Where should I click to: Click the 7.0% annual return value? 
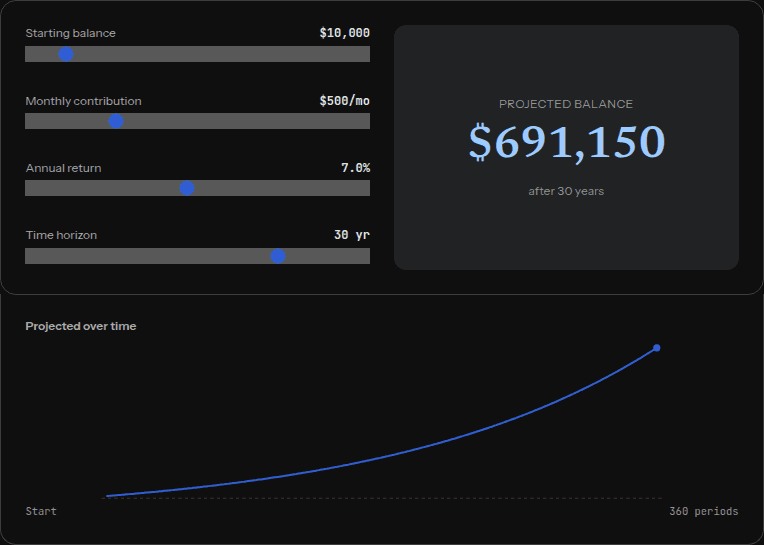pyautogui.click(x=356, y=168)
